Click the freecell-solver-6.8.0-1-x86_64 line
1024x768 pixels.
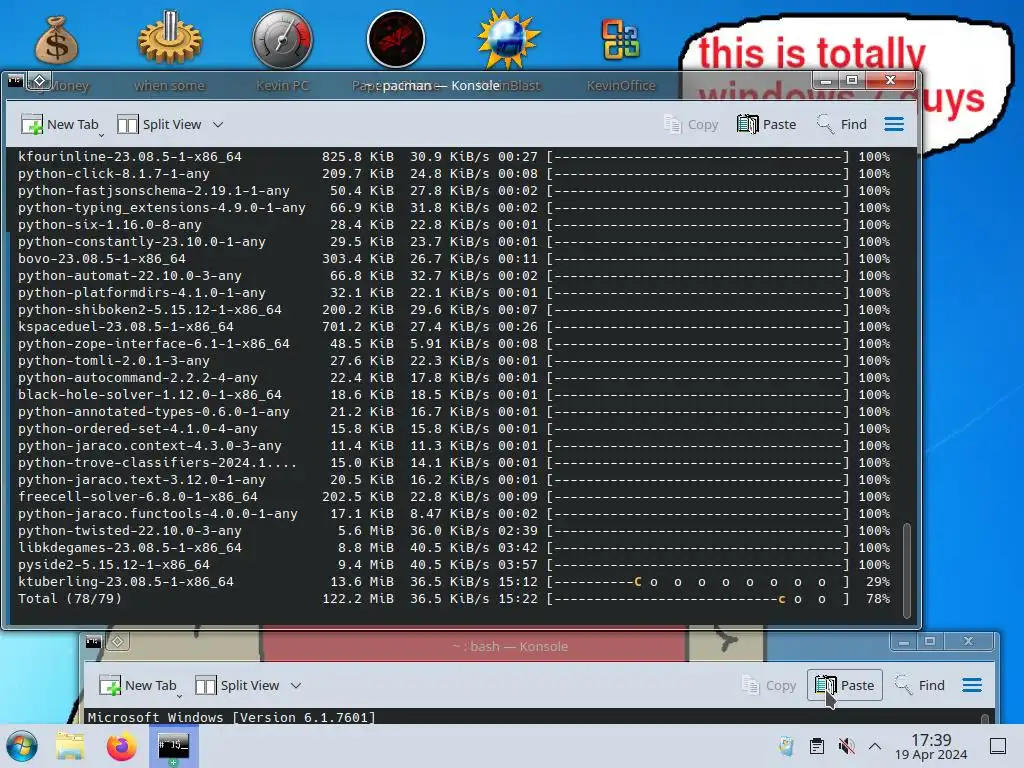pyautogui.click(x=454, y=496)
